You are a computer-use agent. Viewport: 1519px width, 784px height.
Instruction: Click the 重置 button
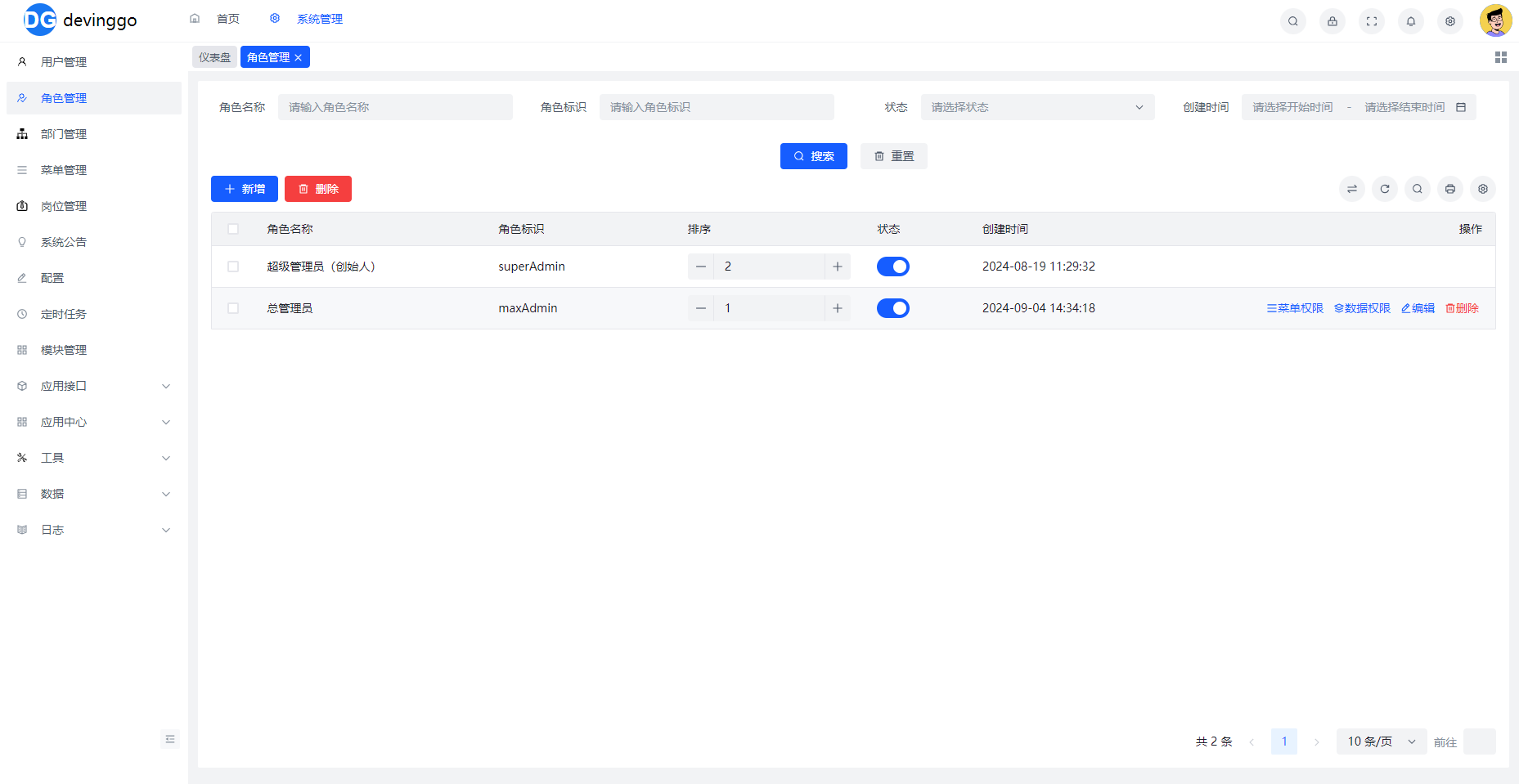click(894, 156)
